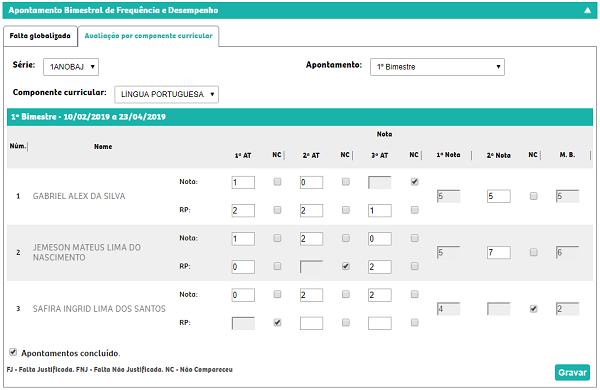Uncheck Safira's 1ª AT RP NC checkbox
600x390 pixels.
coord(277,323)
